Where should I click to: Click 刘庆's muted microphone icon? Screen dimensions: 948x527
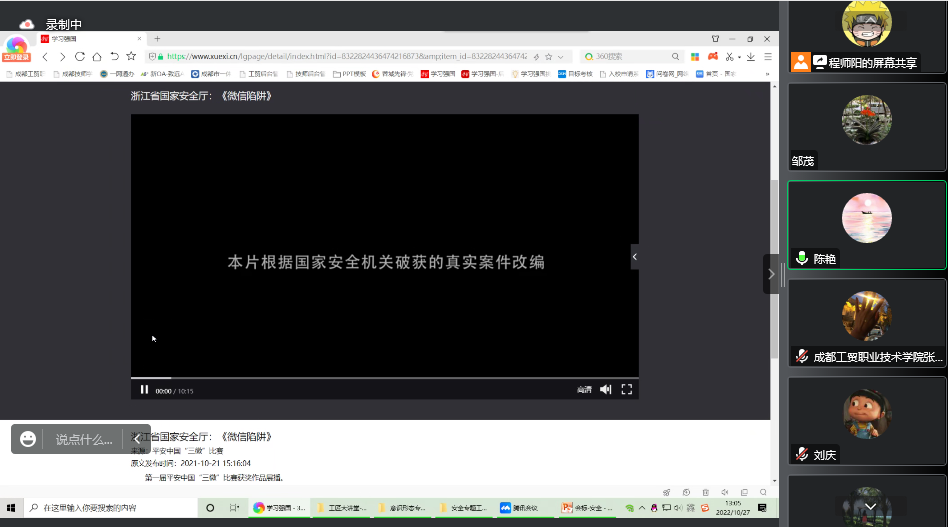[x=802, y=454]
